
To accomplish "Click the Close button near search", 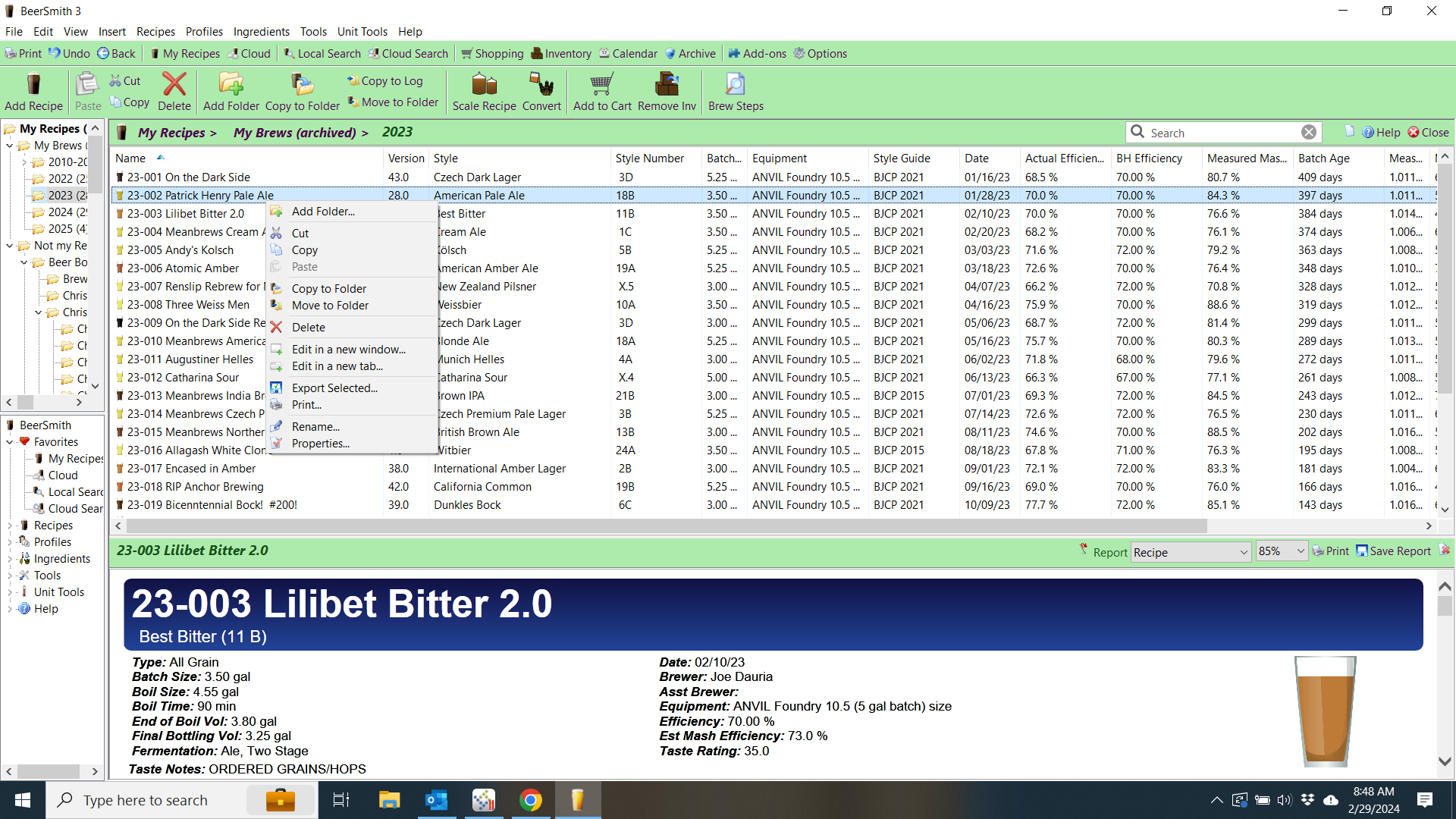I will click(x=1429, y=133).
